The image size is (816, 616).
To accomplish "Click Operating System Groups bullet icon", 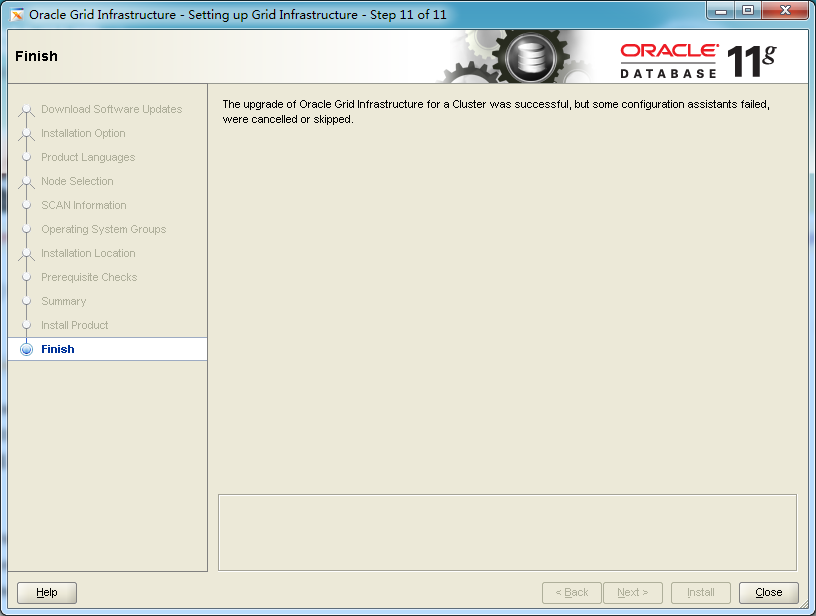I will [27, 229].
